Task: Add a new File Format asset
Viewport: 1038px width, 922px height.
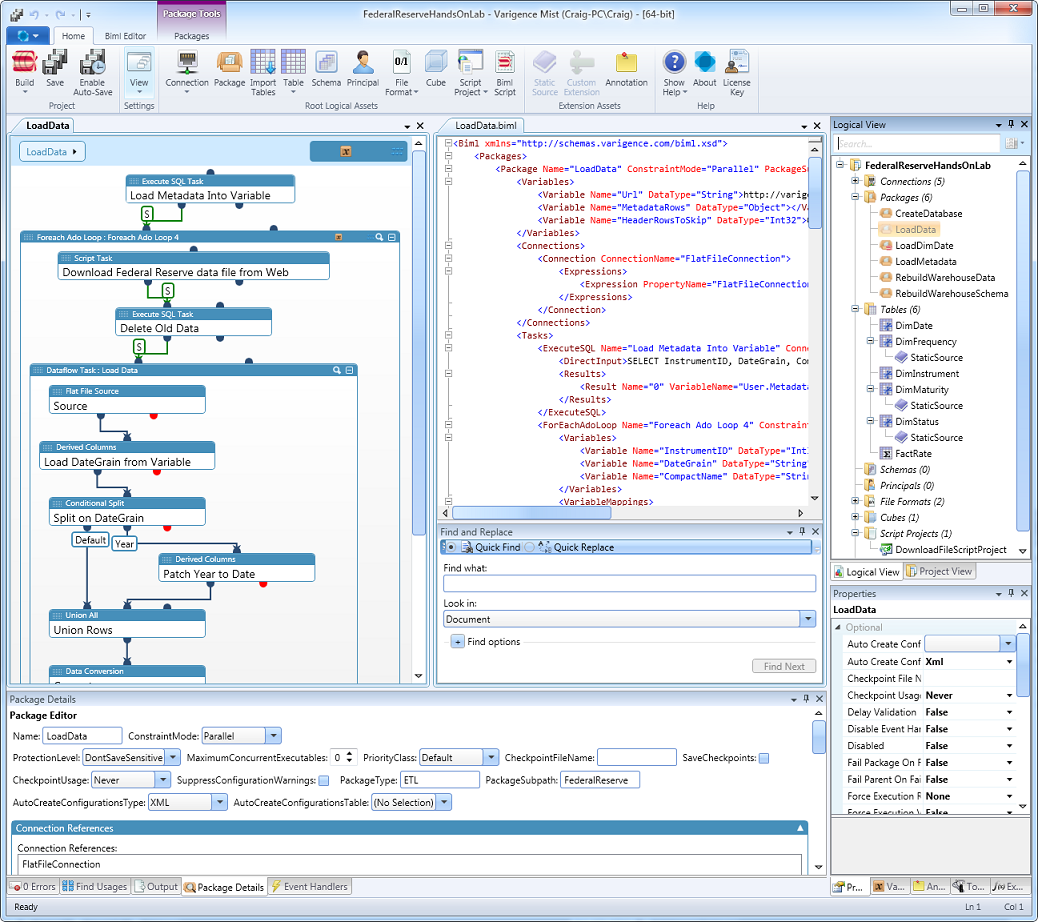Action: click(x=402, y=73)
